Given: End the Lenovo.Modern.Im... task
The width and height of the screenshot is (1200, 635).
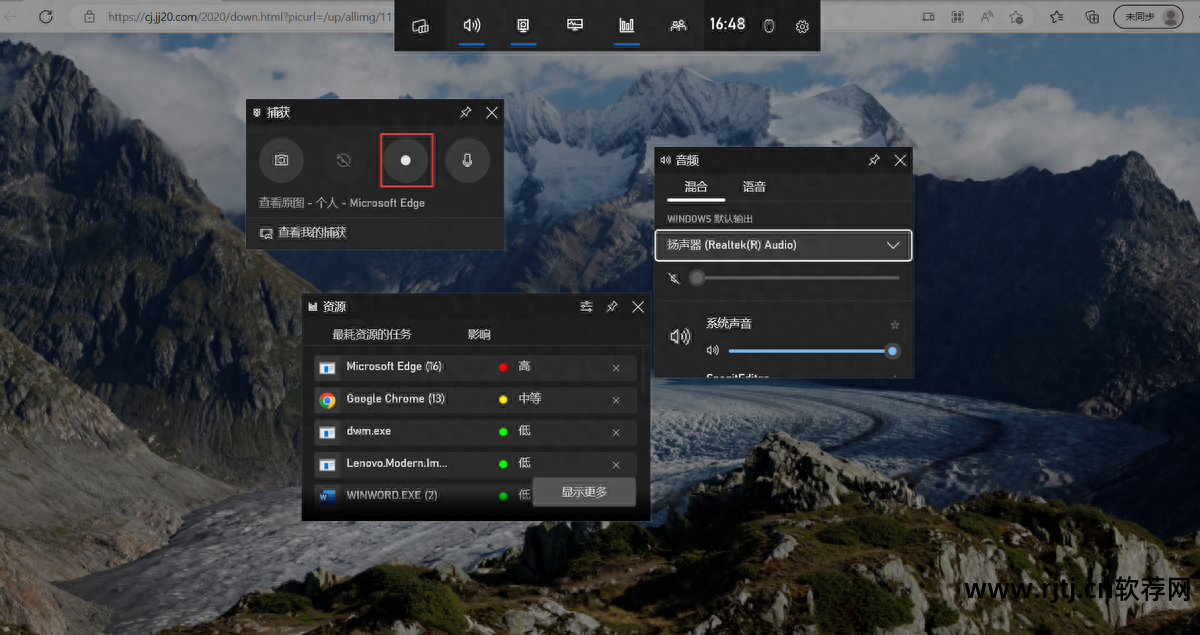Looking at the screenshot, I should 616,464.
